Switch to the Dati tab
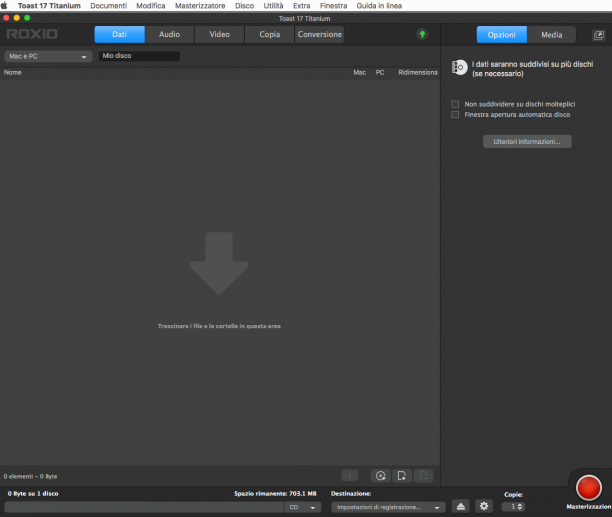The height and width of the screenshot is (517, 612). point(119,34)
